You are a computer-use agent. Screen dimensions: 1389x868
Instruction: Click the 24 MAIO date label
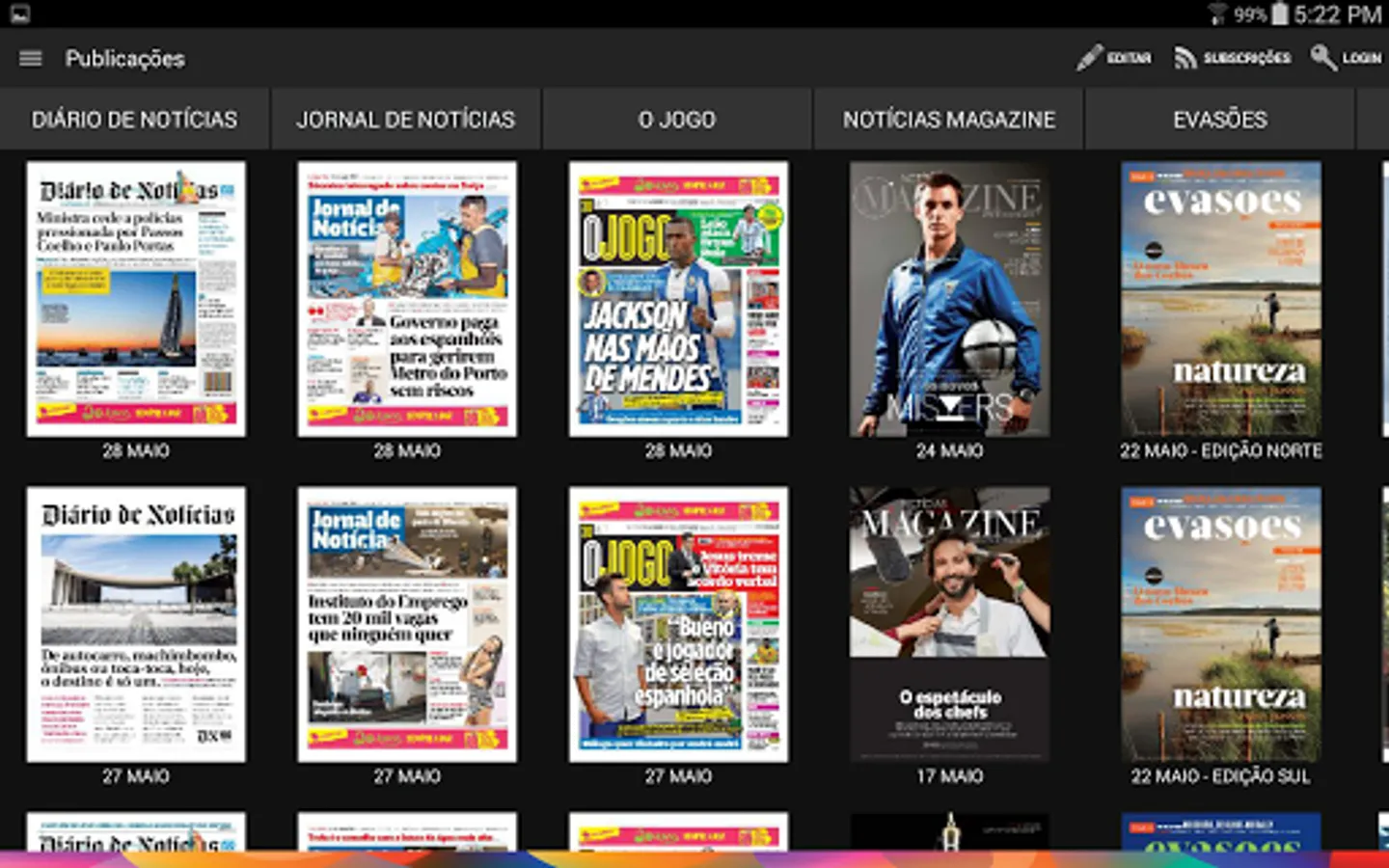(949, 450)
